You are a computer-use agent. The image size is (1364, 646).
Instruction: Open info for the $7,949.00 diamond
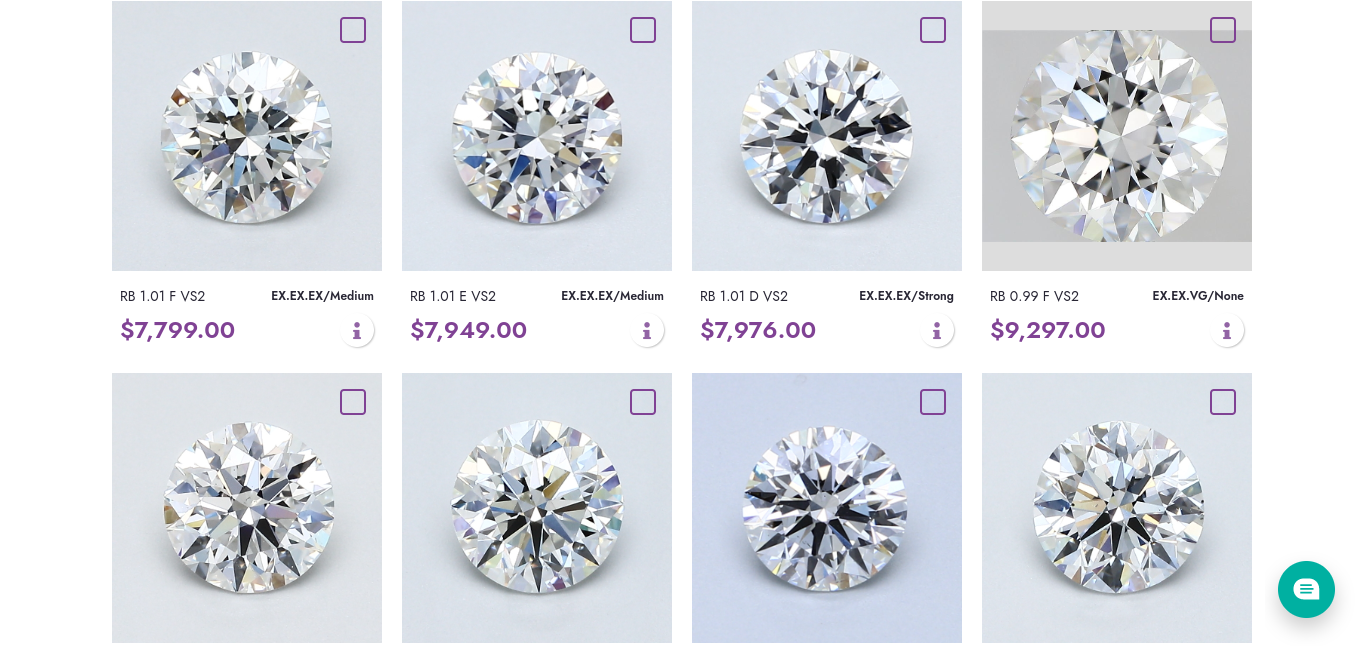point(647,330)
